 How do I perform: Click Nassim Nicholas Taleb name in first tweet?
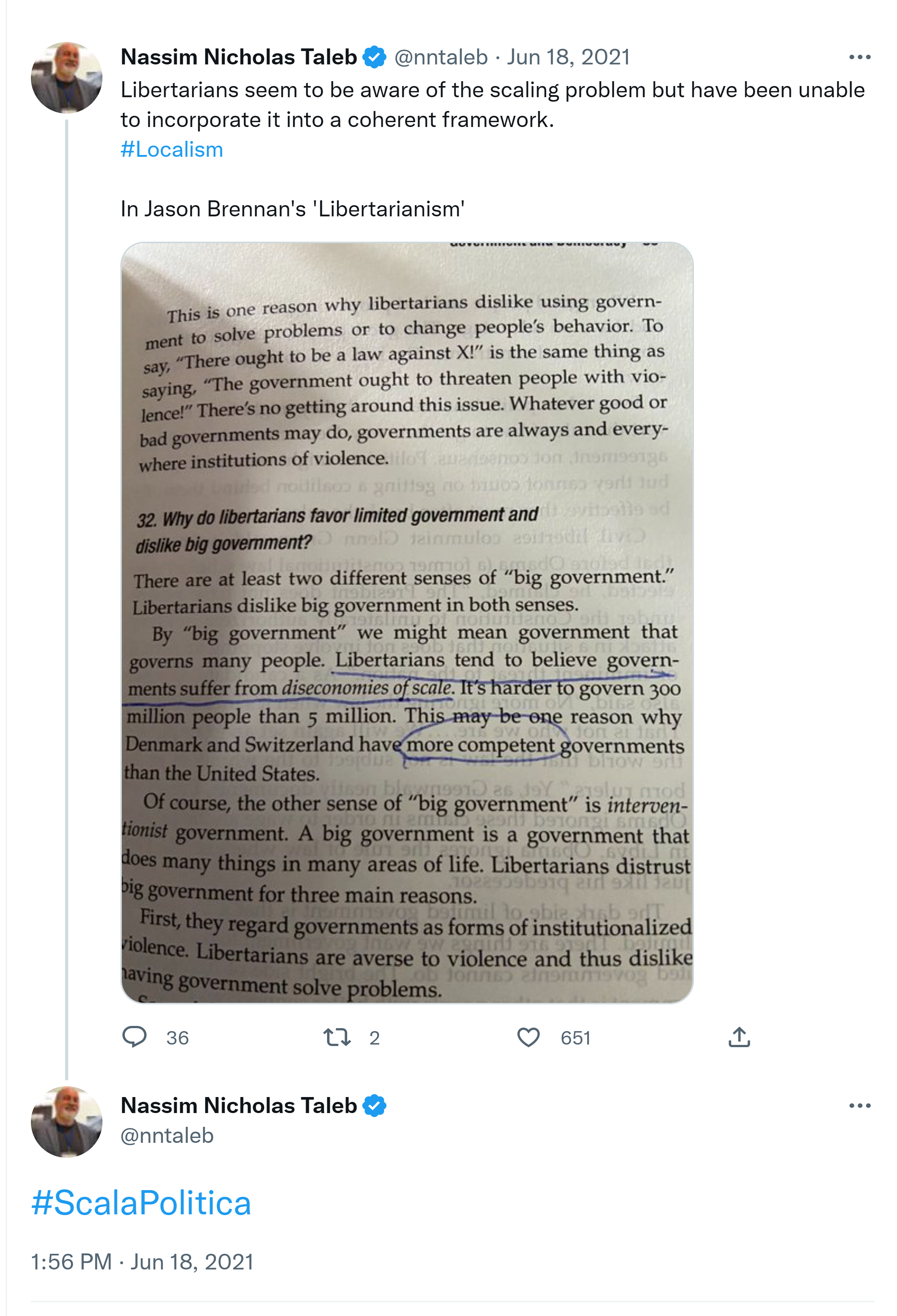[x=238, y=57]
